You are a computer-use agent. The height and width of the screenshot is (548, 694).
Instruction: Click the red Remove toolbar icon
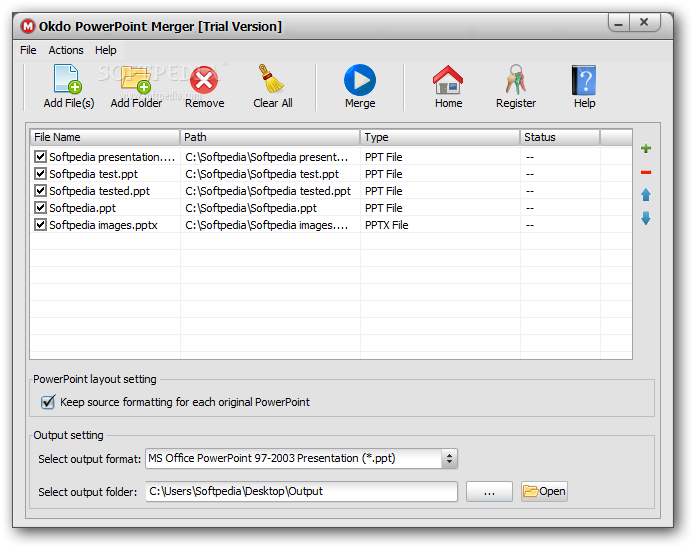point(204,80)
